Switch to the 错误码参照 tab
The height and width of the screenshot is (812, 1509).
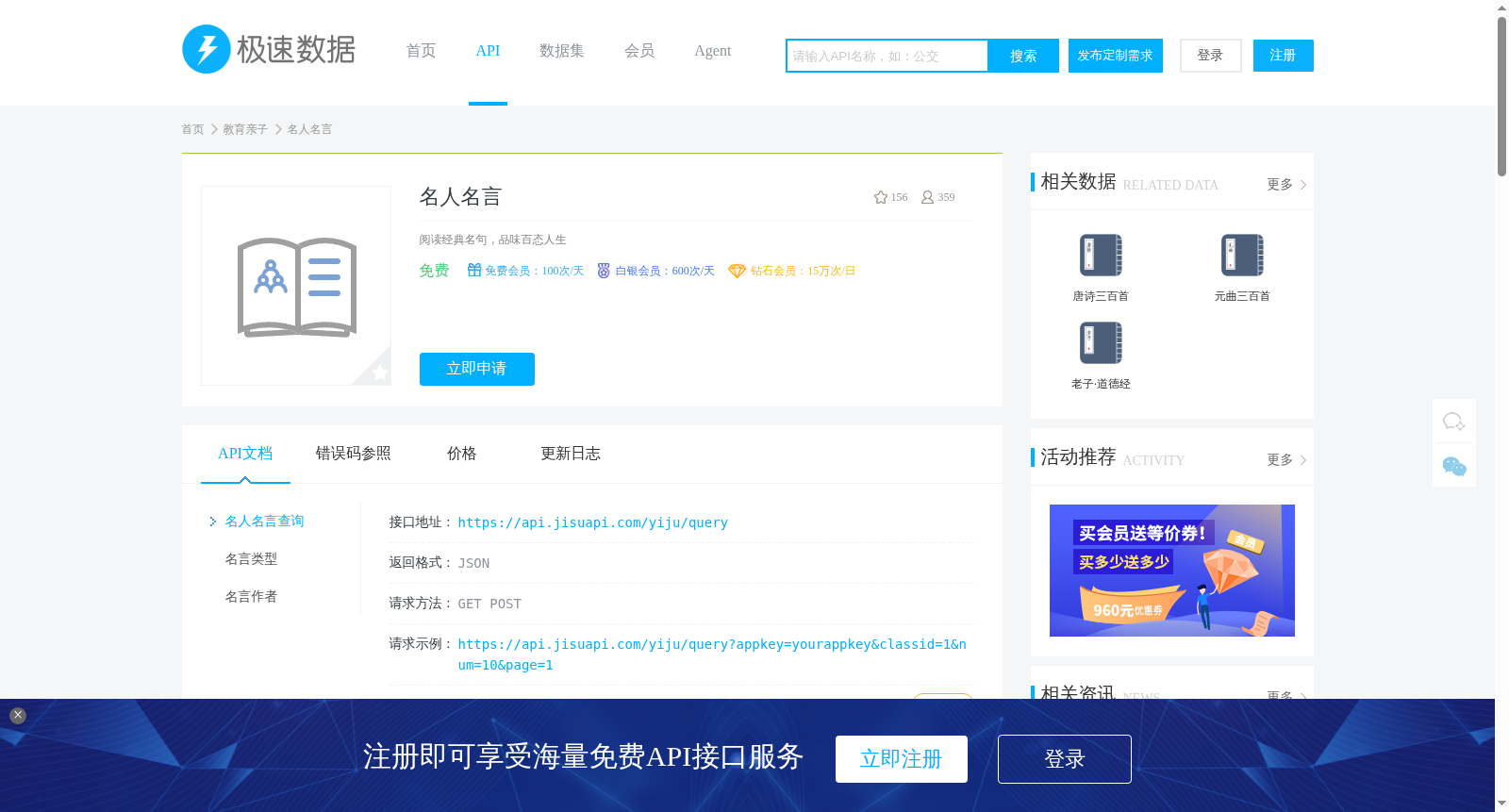pyautogui.click(x=354, y=454)
